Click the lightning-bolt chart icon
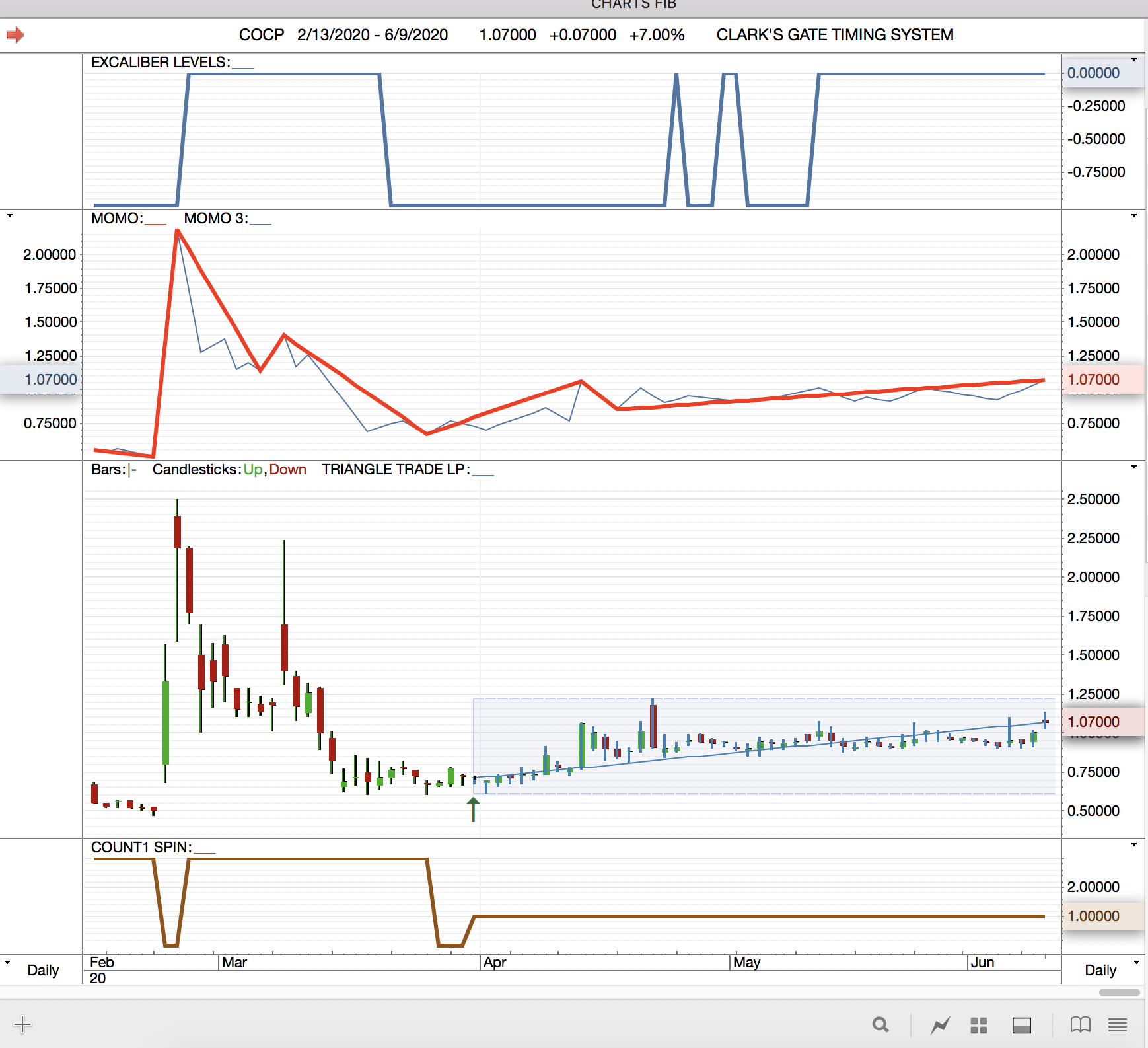Image resolution: width=1148 pixels, height=1048 pixels. pos(941,1025)
